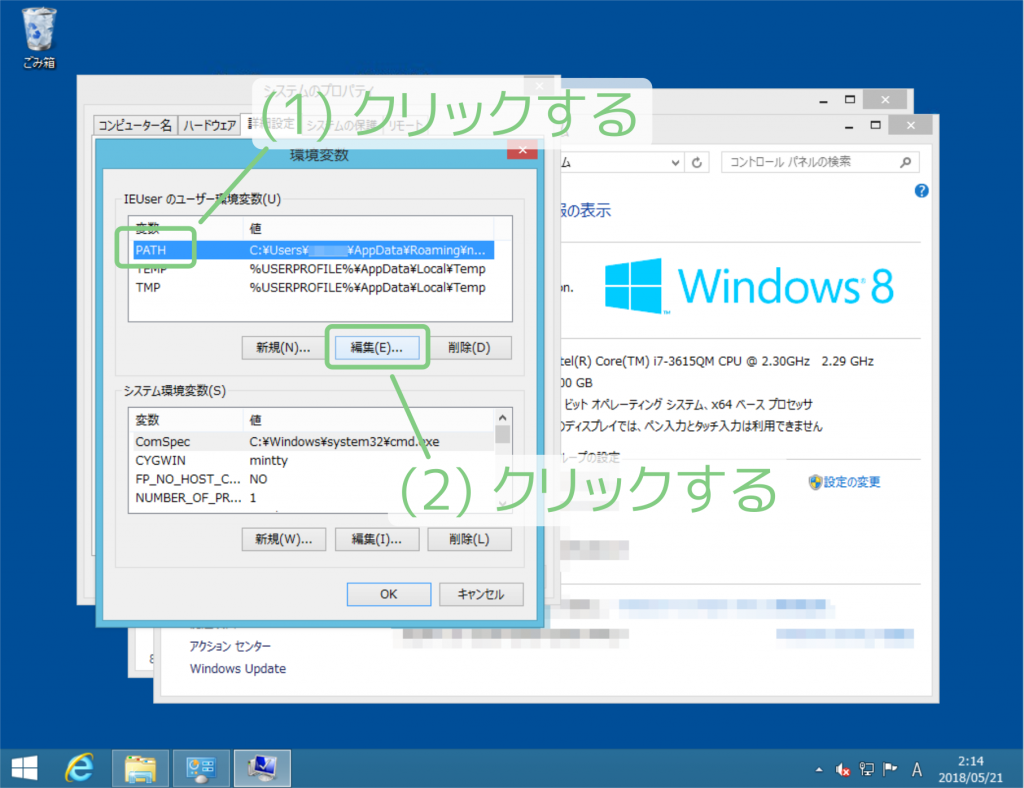The width and height of the screenshot is (1024, 788).
Task: Show hidden tray icons arrow
Action: [x=819, y=770]
